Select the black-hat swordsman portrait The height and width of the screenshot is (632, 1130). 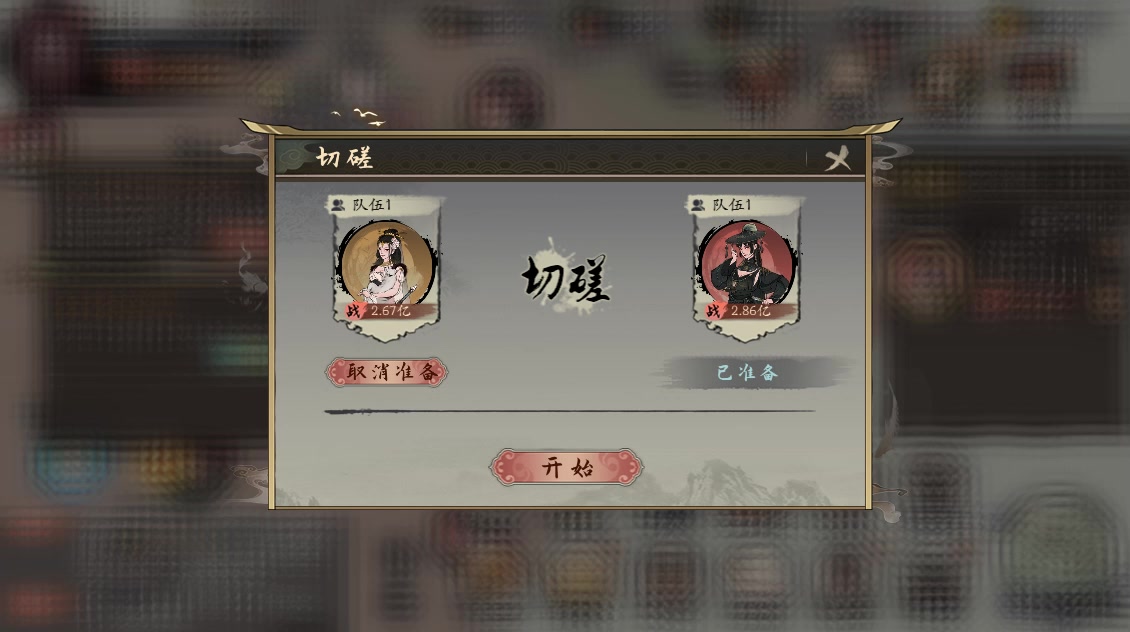point(747,264)
